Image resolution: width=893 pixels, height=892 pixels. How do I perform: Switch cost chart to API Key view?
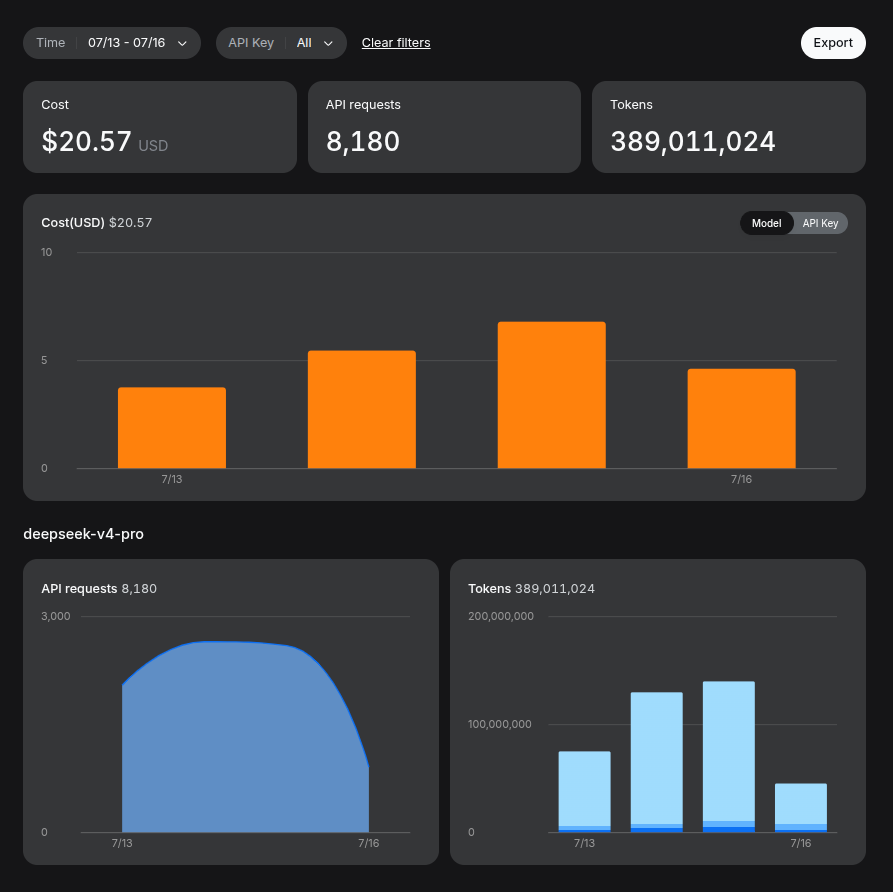[x=820, y=223]
